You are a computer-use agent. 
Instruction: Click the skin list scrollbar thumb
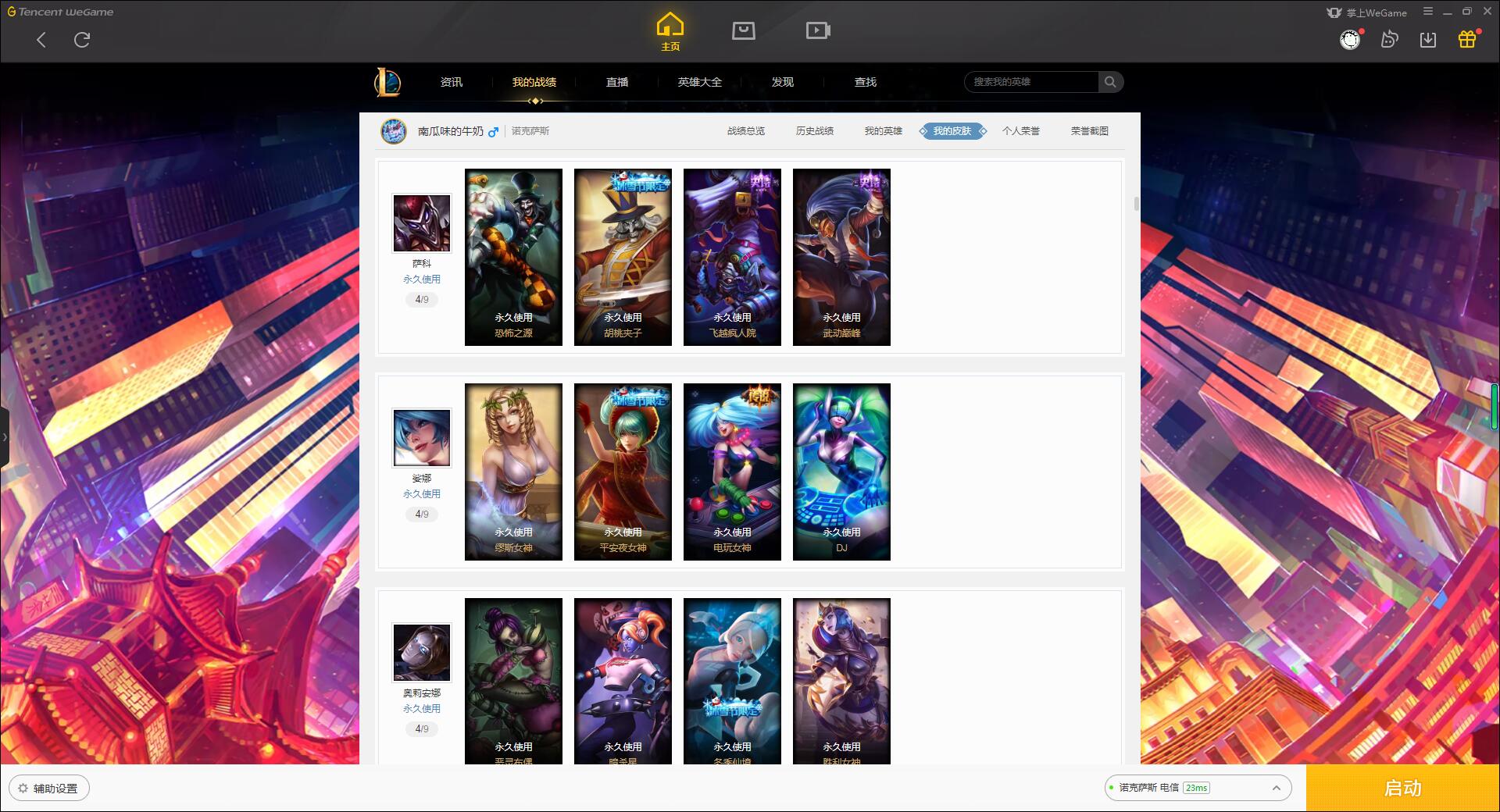point(1136,204)
